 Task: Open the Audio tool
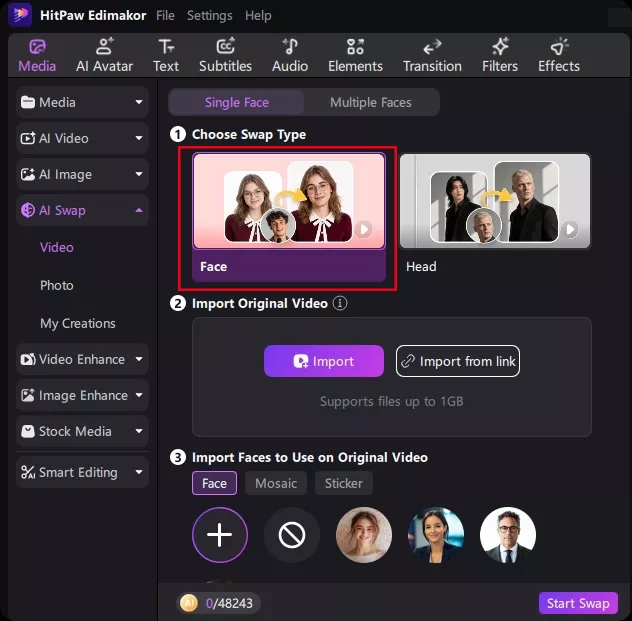coord(290,56)
